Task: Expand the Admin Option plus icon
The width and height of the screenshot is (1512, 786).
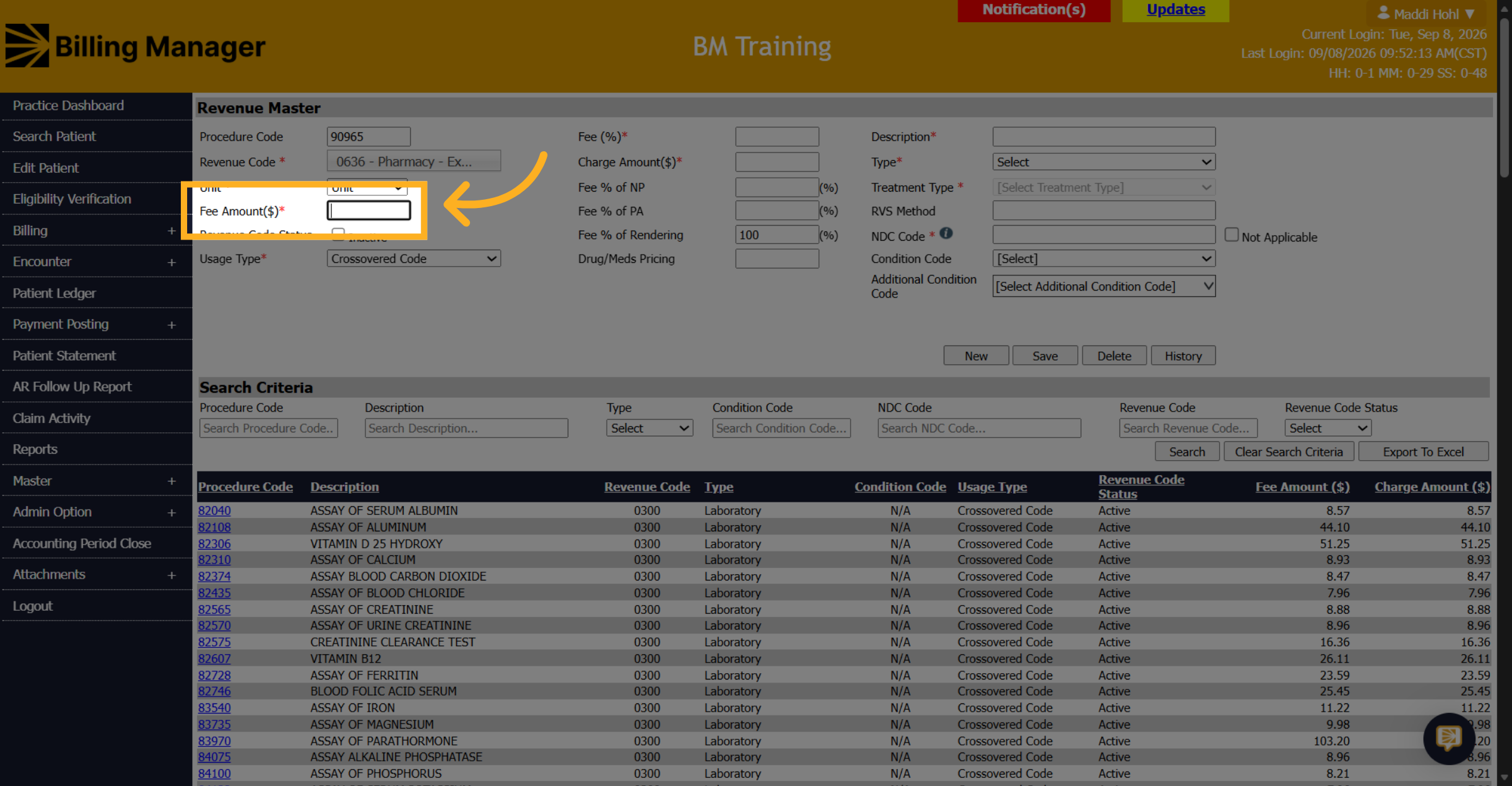Action: (x=171, y=513)
